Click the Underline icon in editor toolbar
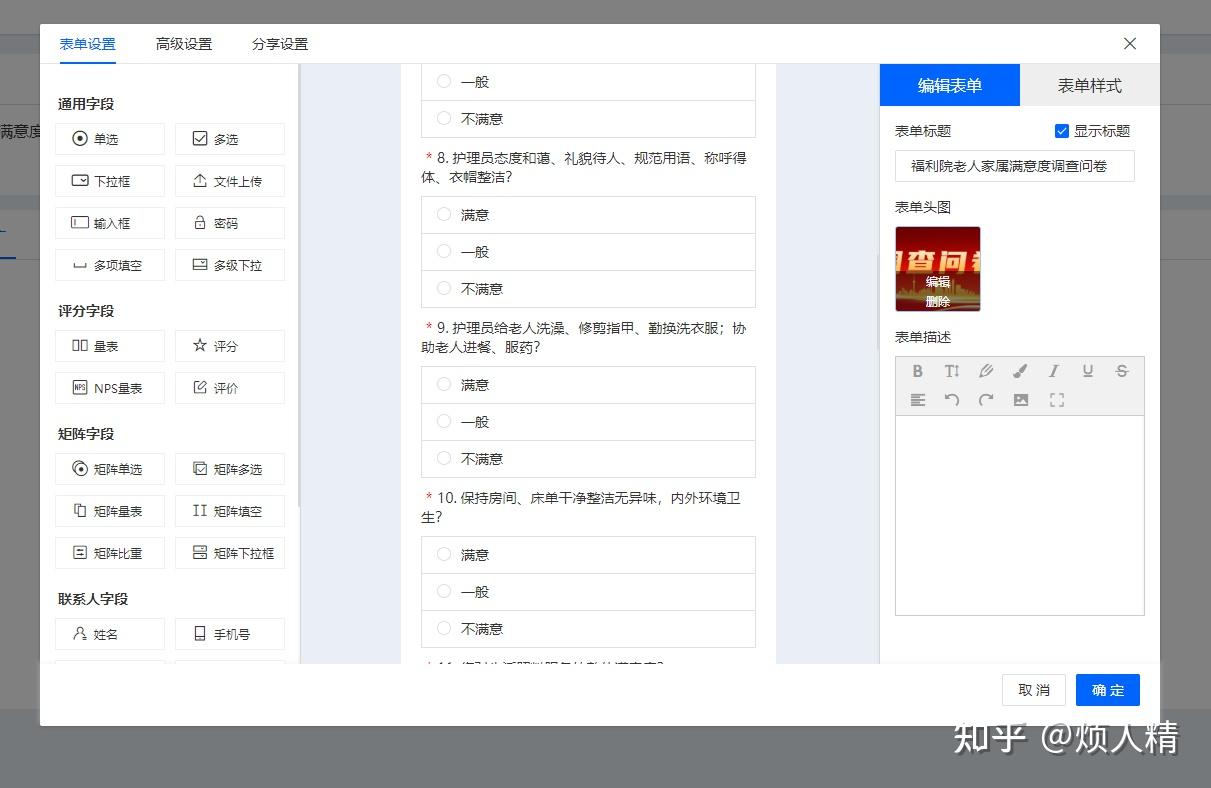This screenshot has width=1211, height=788. (1088, 371)
